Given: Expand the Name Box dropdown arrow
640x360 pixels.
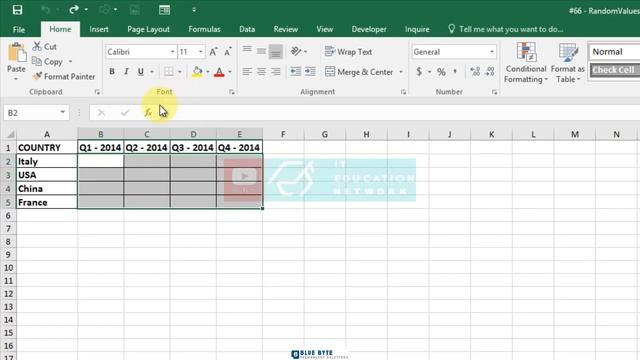Looking at the screenshot, I should tap(62, 112).
